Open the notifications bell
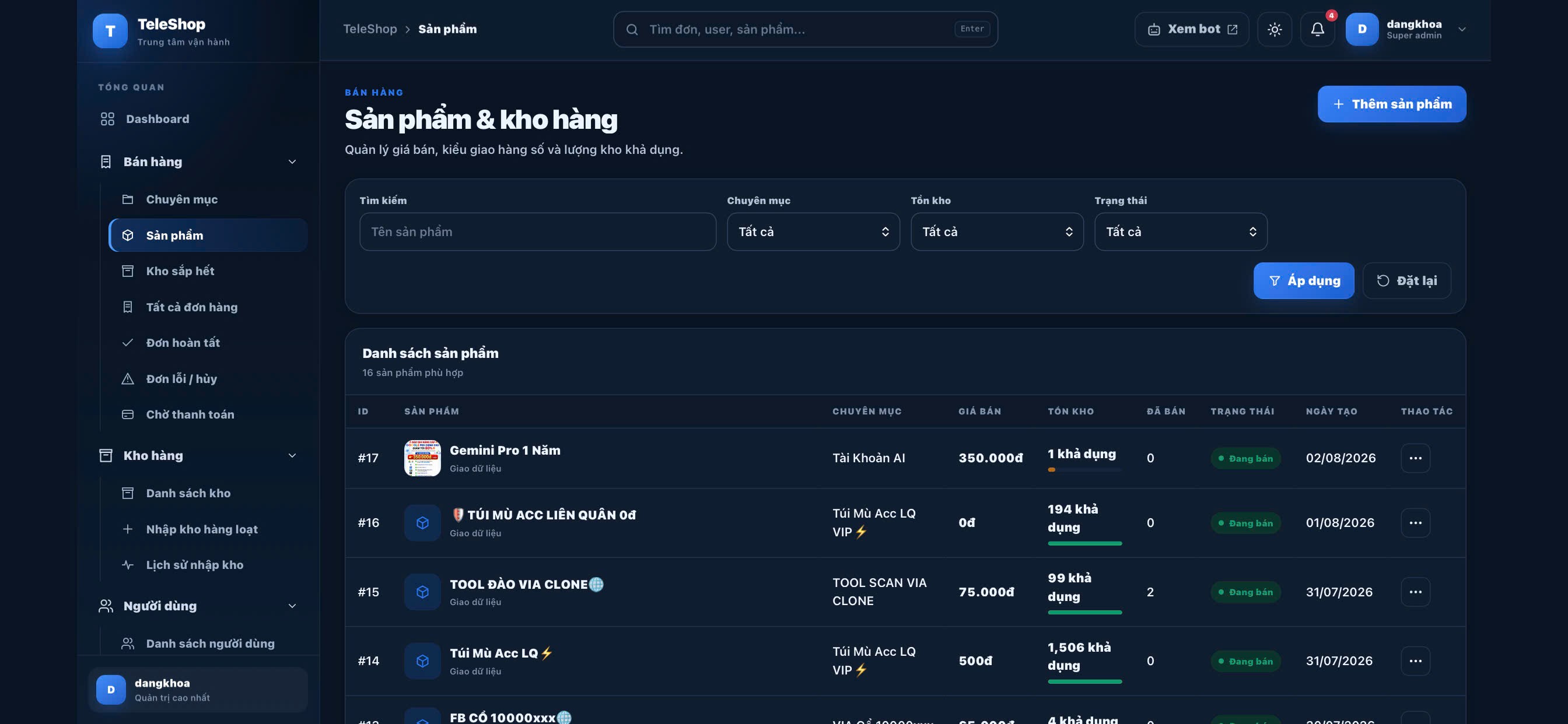Viewport: 1568px width, 724px height. [1317, 29]
